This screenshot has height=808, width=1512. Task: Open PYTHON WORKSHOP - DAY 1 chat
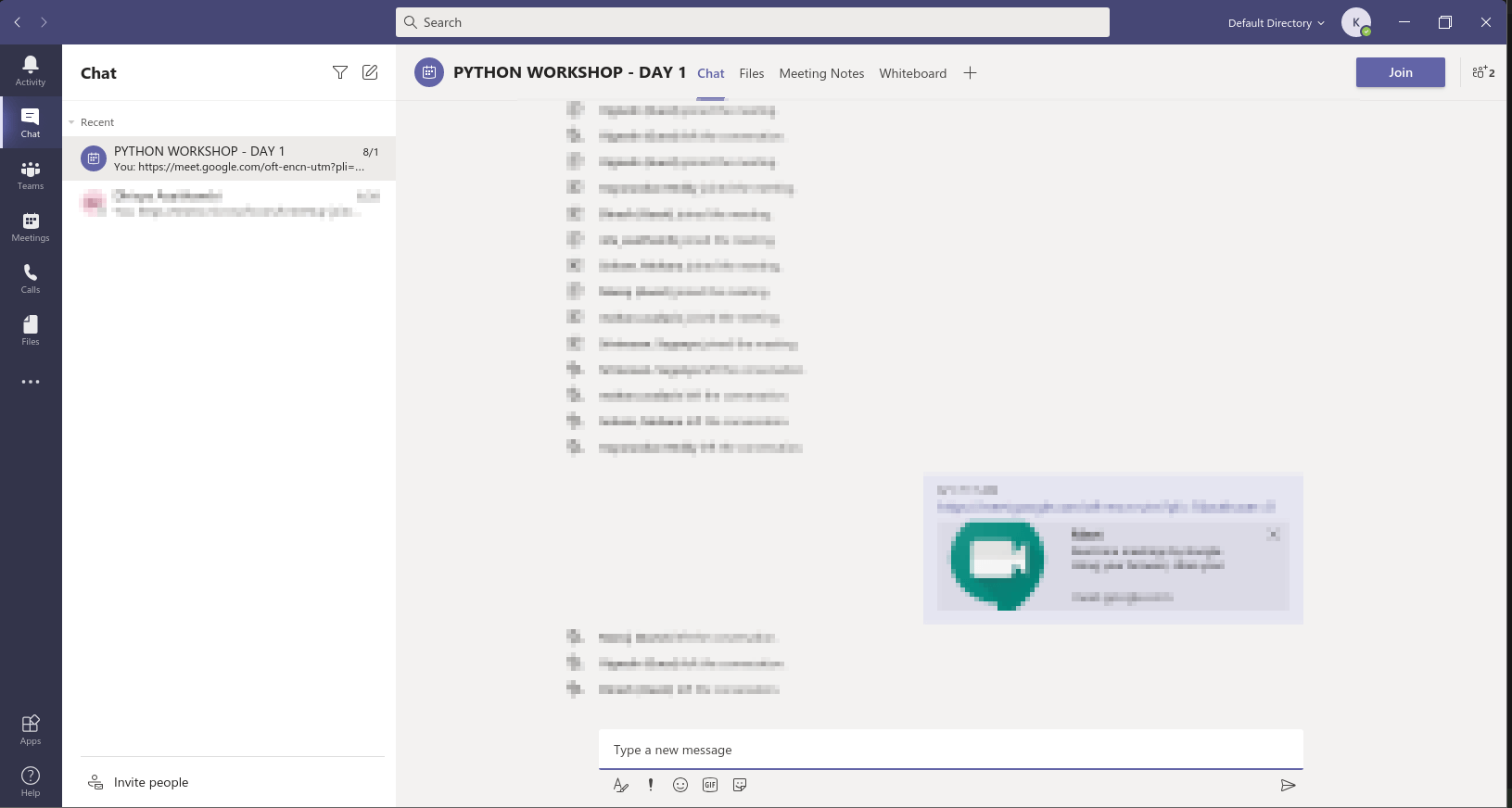[229, 158]
